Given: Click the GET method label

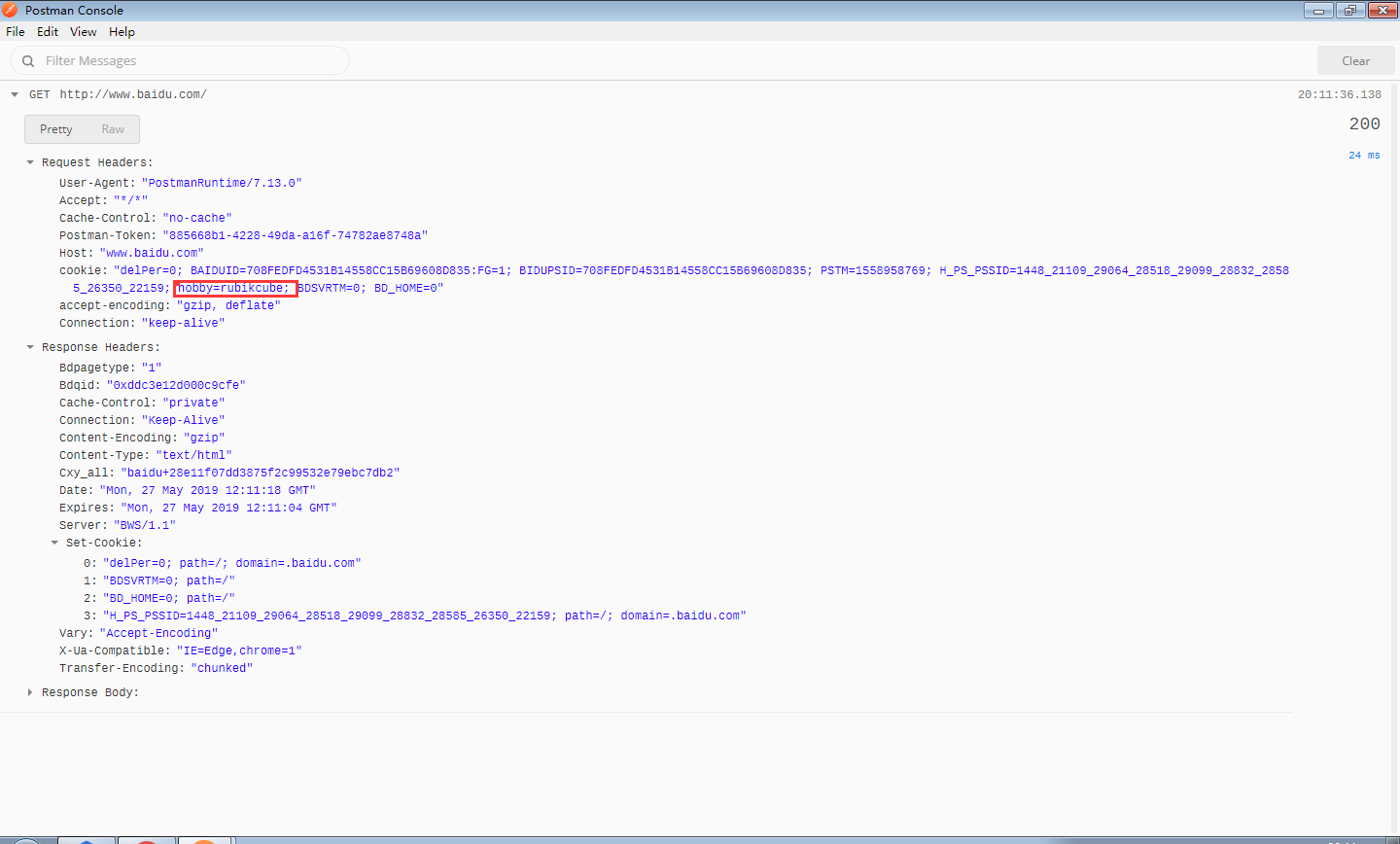Looking at the screenshot, I should pos(40,94).
